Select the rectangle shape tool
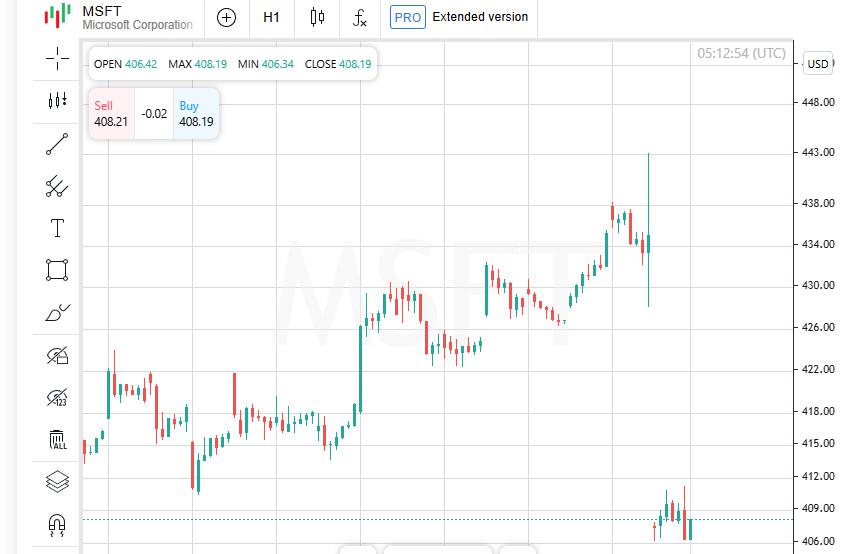Image resolution: width=855 pixels, height=554 pixels. coord(57,270)
